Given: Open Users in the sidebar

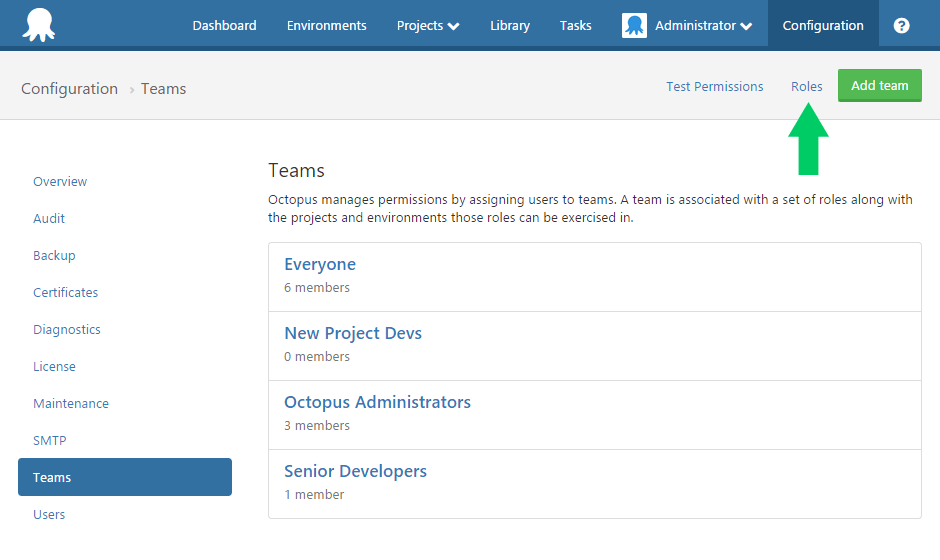Looking at the screenshot, I should [49, 514].
